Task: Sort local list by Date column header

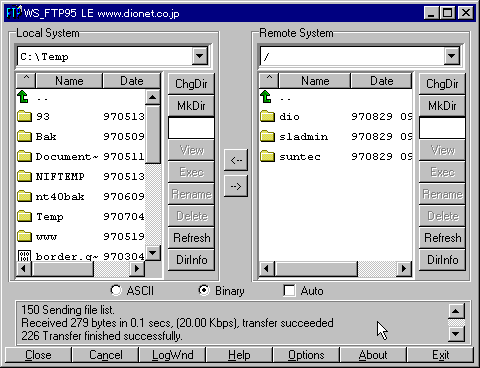Action: tap(132, 81)
